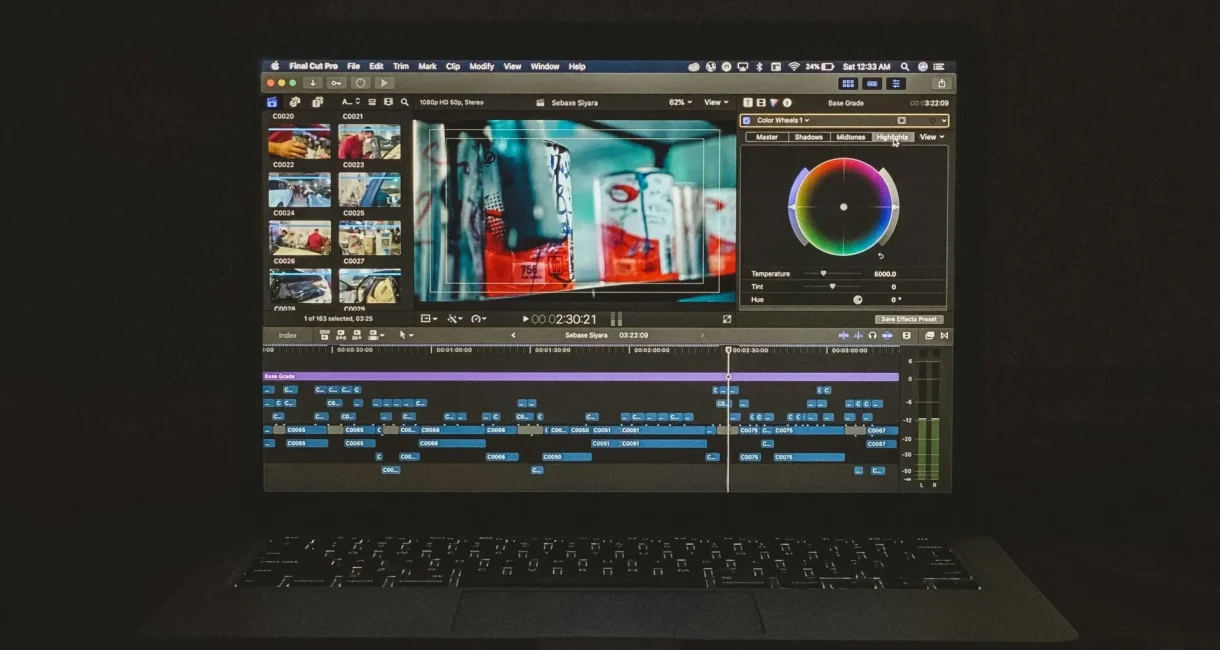Click the Share export icon
Screen dimensions: 1220x650
pyautogui.click(x=941, y=83)
